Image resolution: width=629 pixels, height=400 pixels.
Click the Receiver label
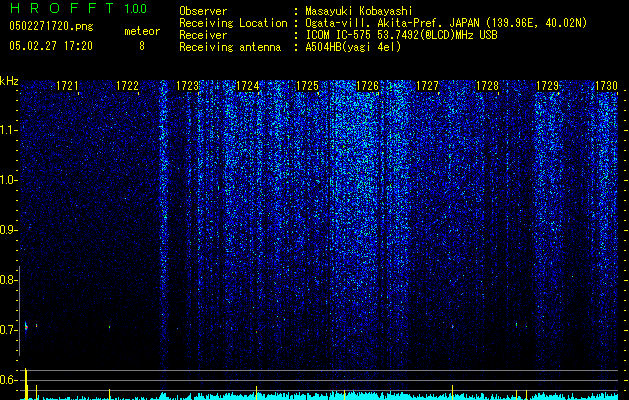coord(203,35)
